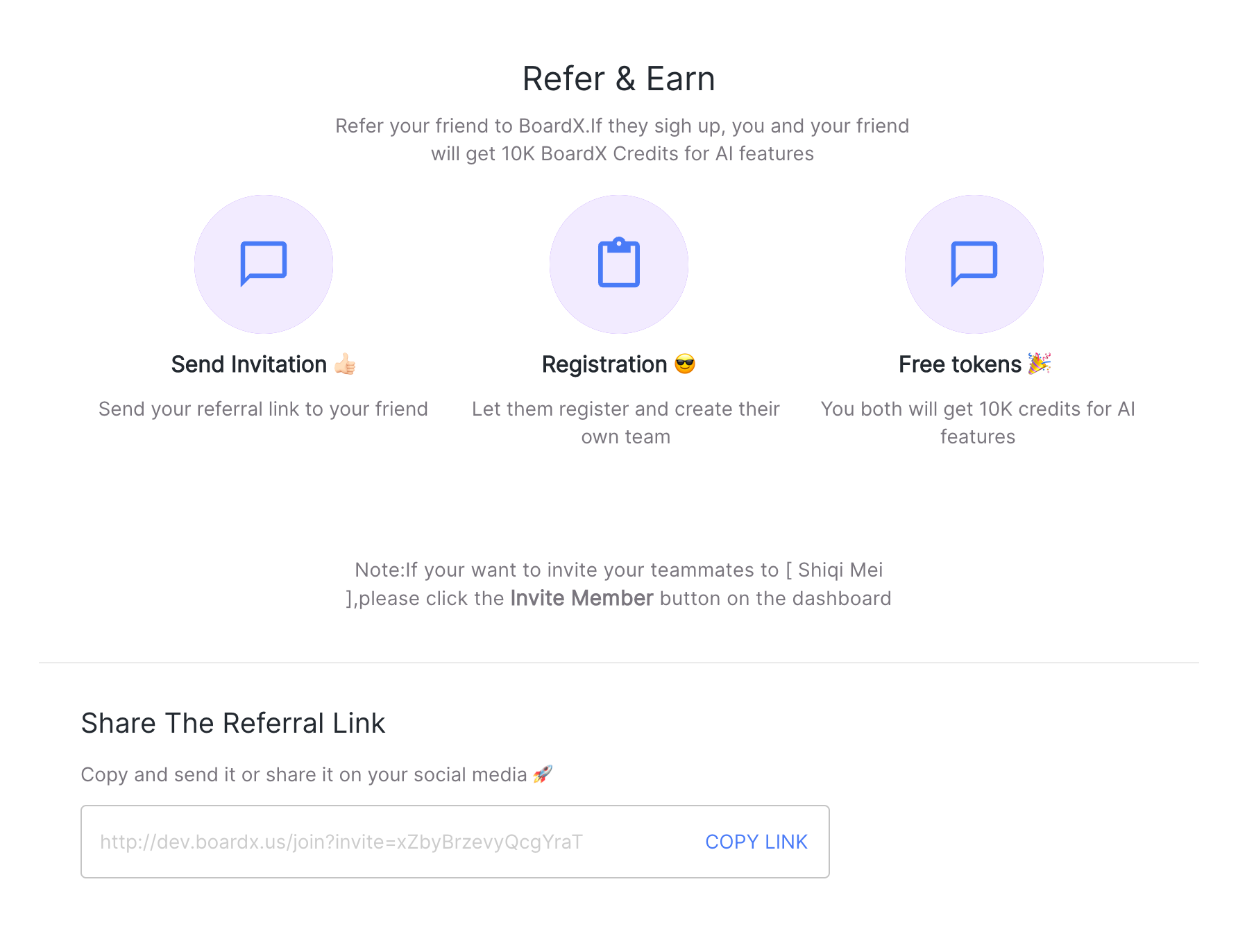Click the sunglasses emoji next to Registration
Image resolution: width=1238 pixels, height=952 pixels.
coord(685,364)
